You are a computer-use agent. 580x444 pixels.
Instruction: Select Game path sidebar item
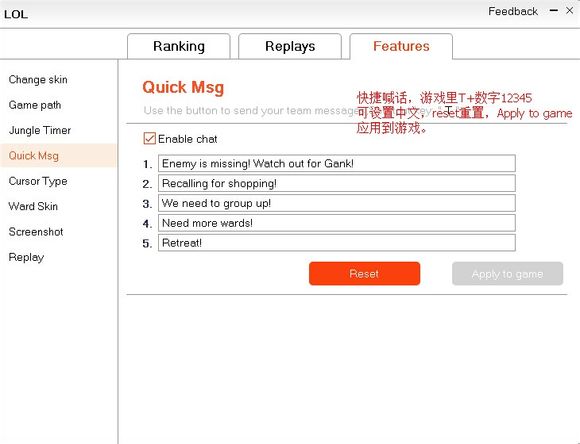tap(35, 105)
